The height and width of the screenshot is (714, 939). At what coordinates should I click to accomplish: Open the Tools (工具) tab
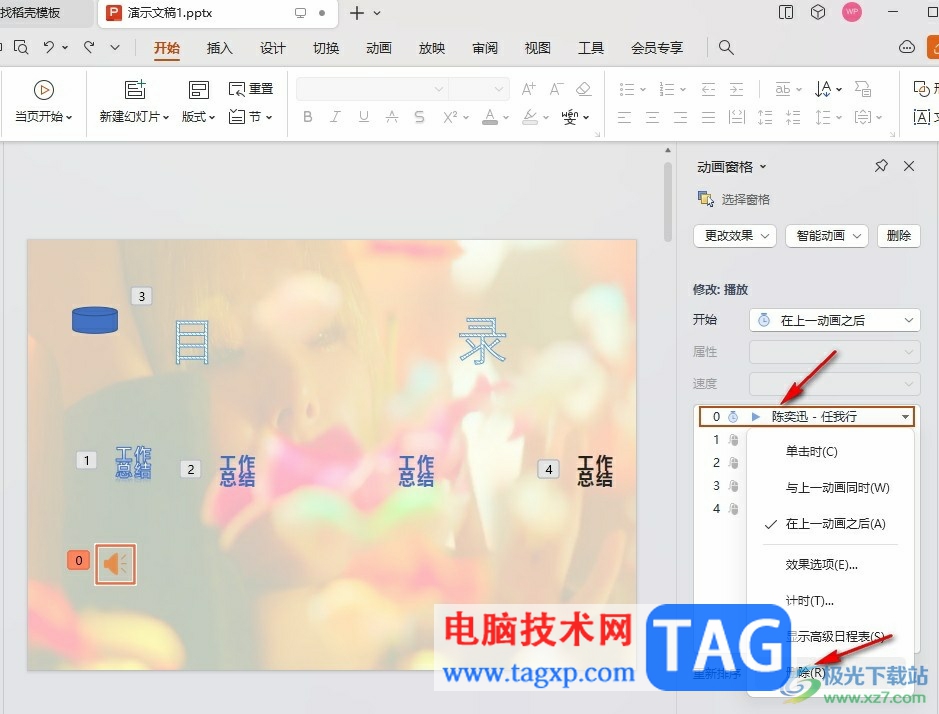[x=590, y=48]
